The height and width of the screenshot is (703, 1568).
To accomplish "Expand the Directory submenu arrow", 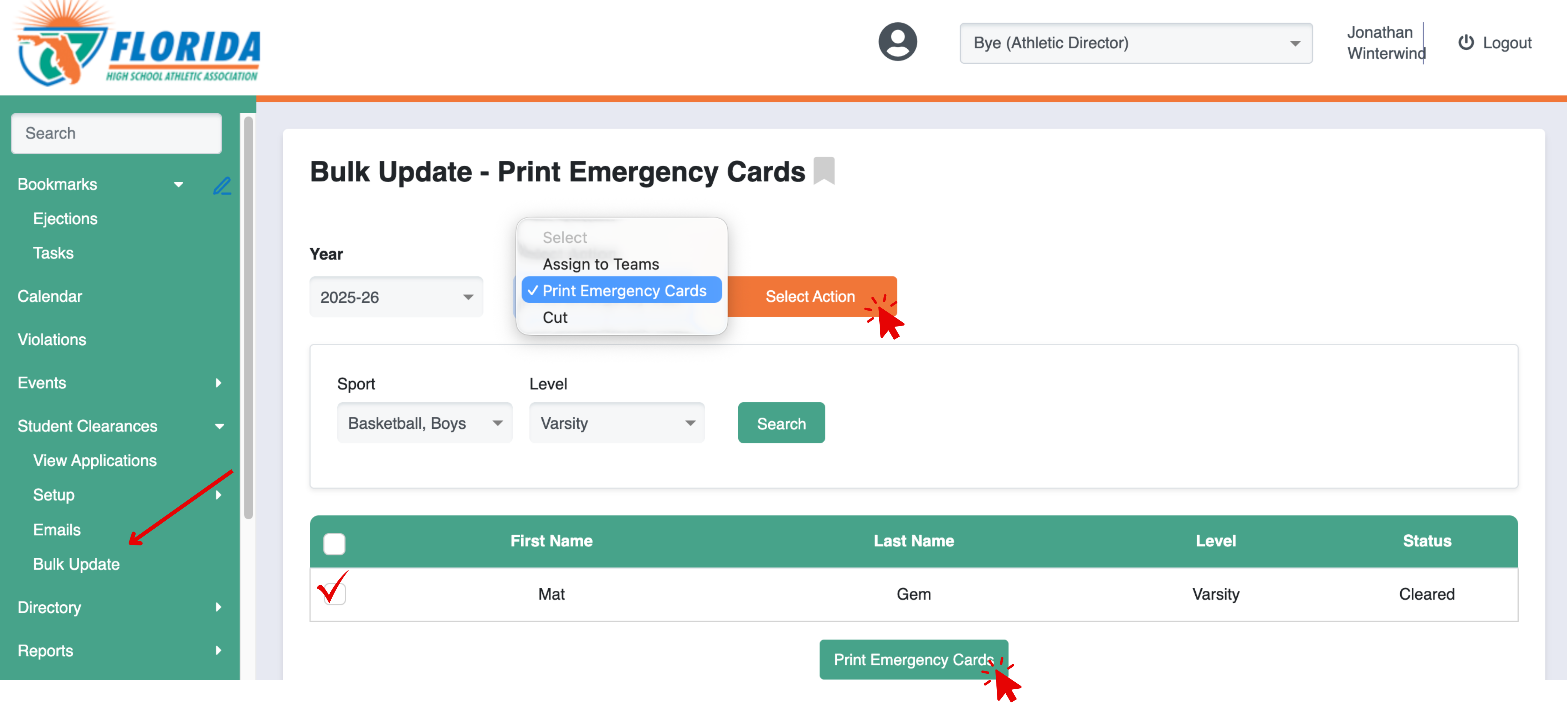I will point(219,608).
